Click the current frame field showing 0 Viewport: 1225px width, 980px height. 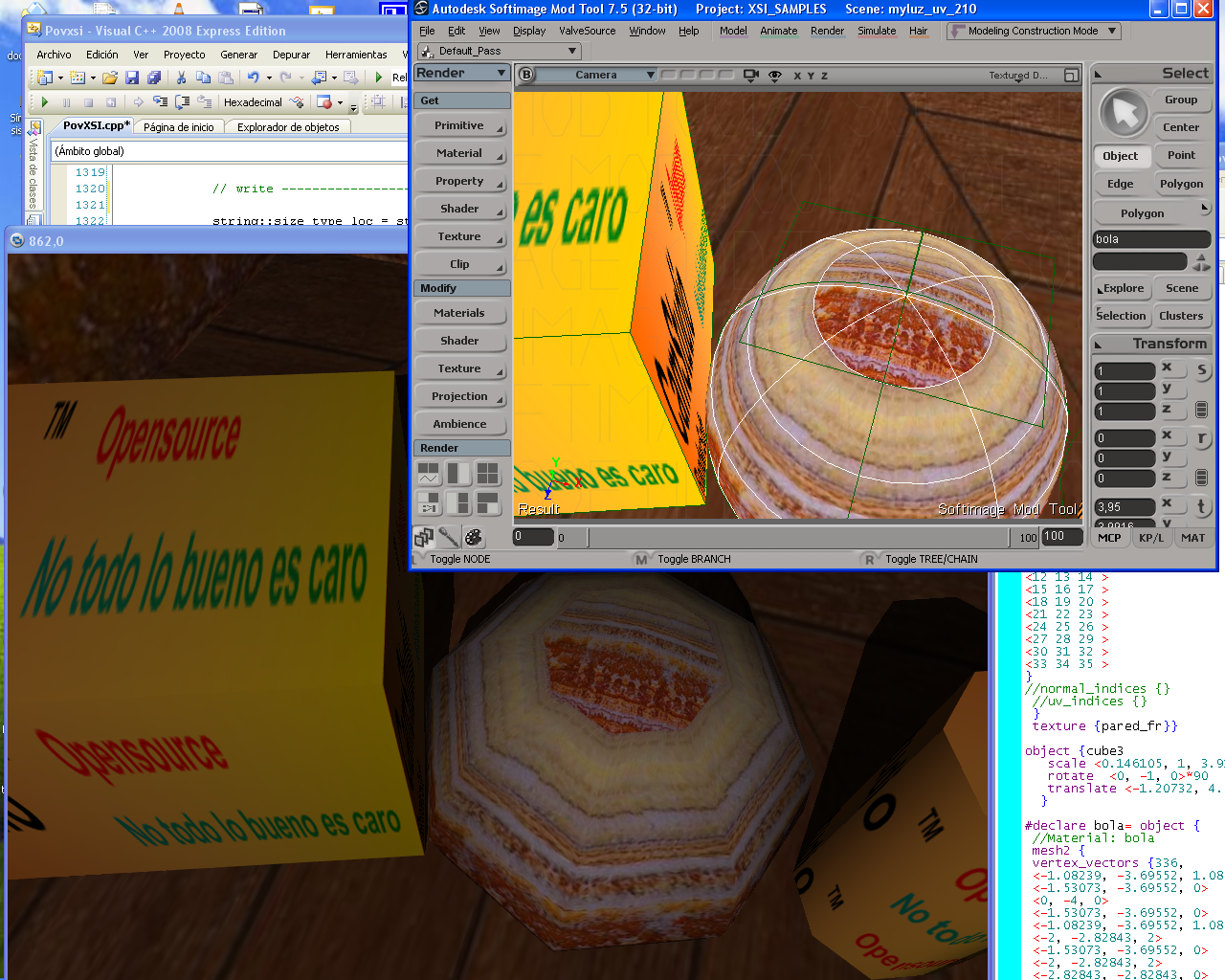(x=532, y=537)
